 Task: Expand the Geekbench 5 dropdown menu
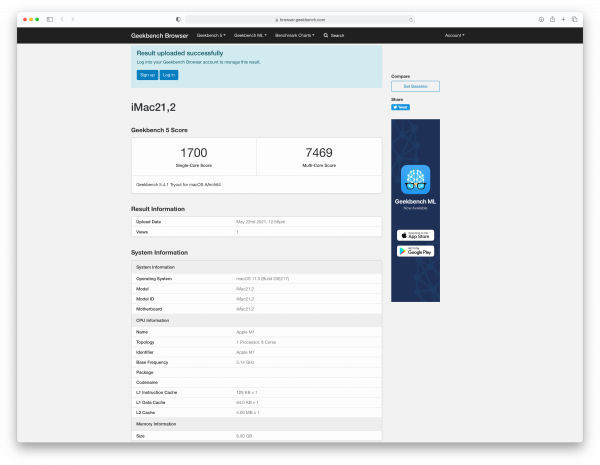pyautogui.click(x=211, y=36)
